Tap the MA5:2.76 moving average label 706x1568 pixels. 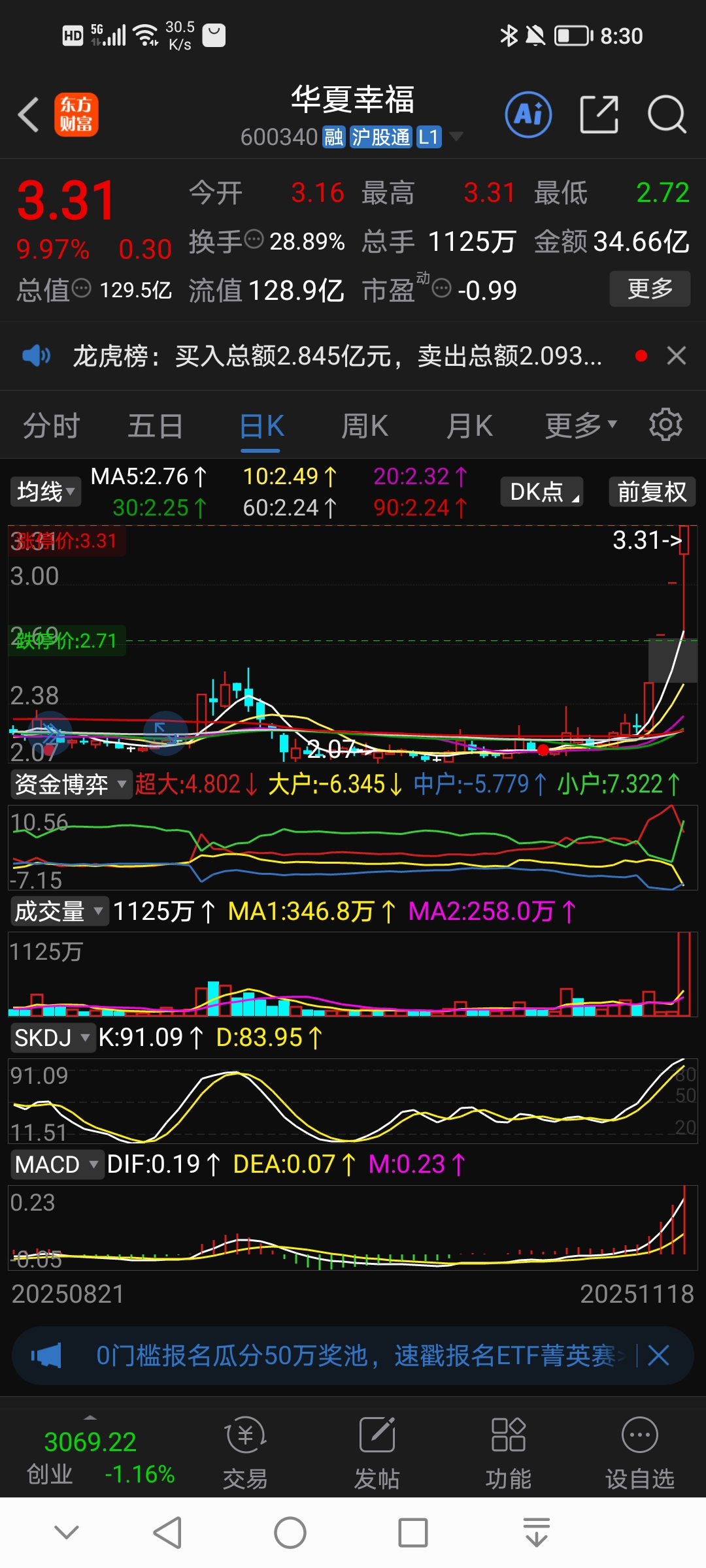(149, 476)
